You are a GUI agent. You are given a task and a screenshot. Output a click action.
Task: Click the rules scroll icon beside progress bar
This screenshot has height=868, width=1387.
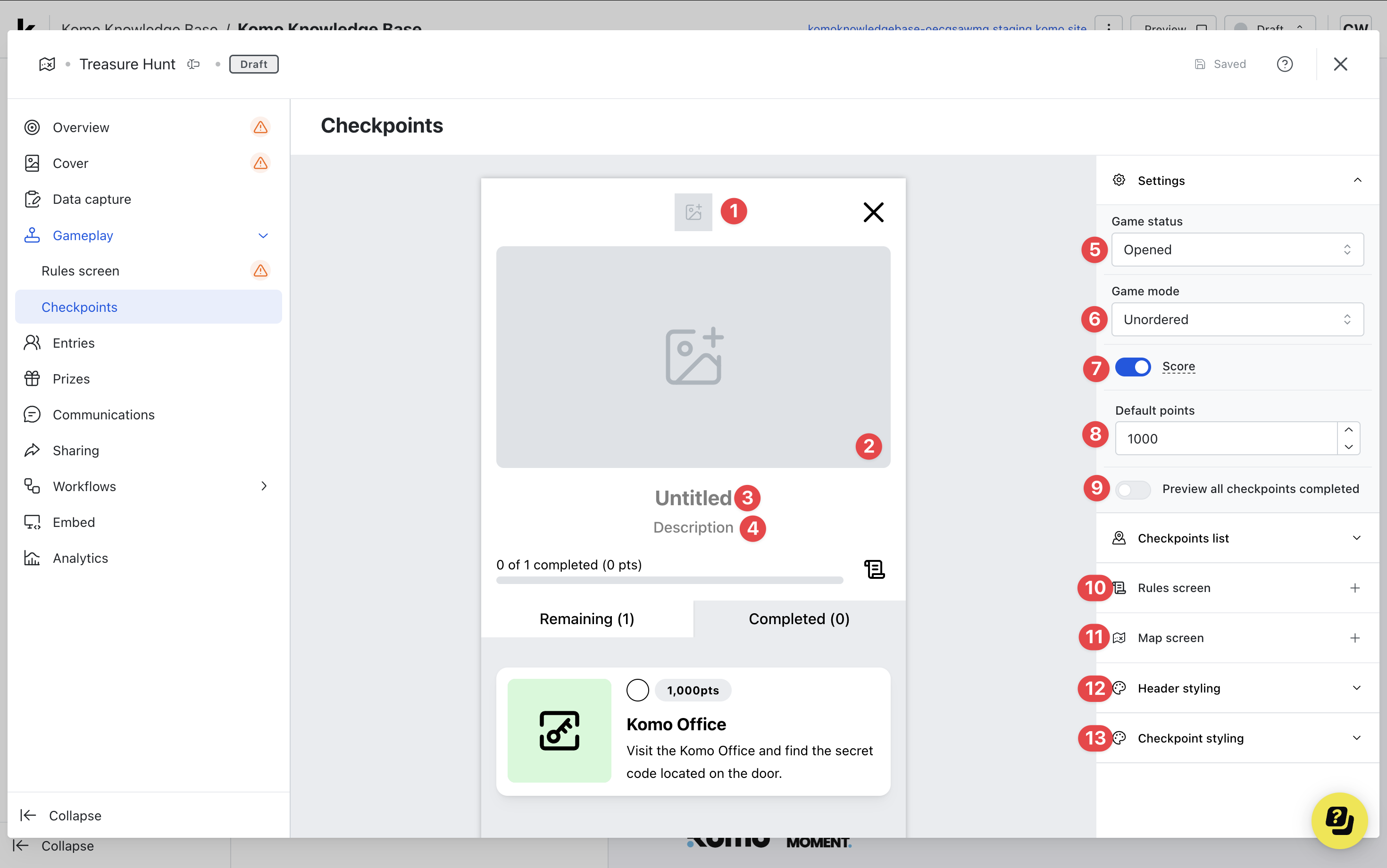874,569
